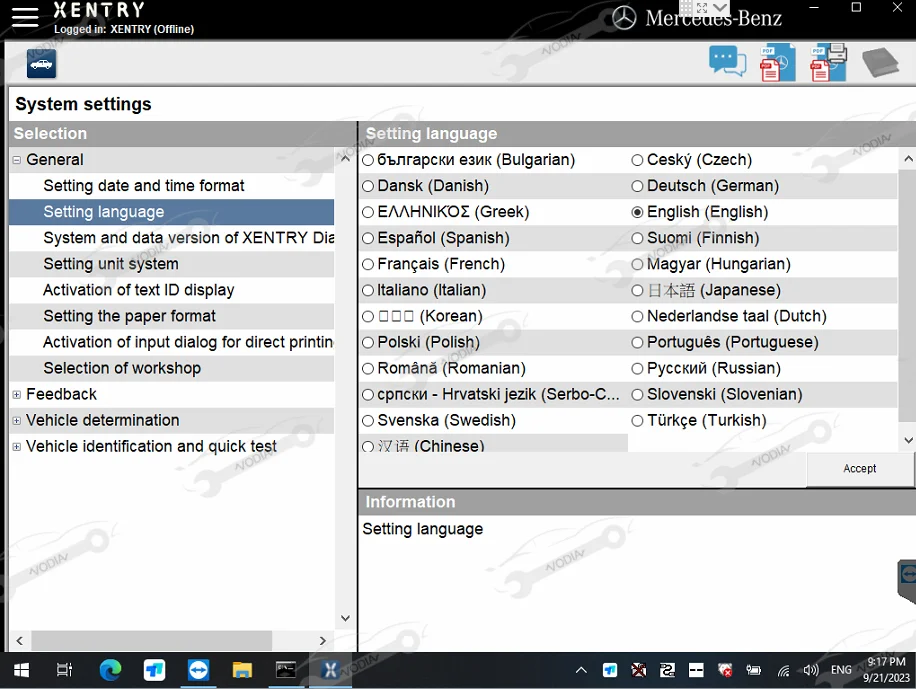Select Magyar (Hungarian) radio button
The height and width of the screenshot is (689, 916).
pos(637,265)
